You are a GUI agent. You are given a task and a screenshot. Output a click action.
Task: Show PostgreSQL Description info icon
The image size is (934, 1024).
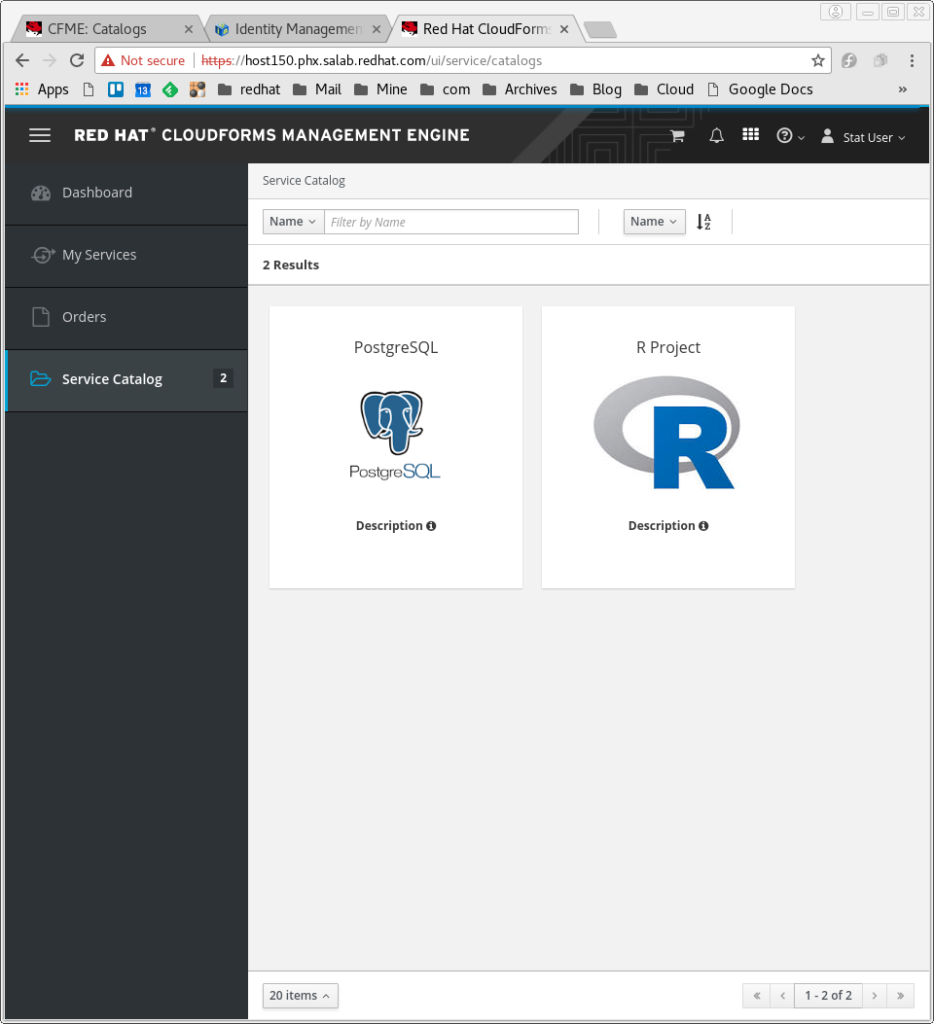tap(431, 526)
